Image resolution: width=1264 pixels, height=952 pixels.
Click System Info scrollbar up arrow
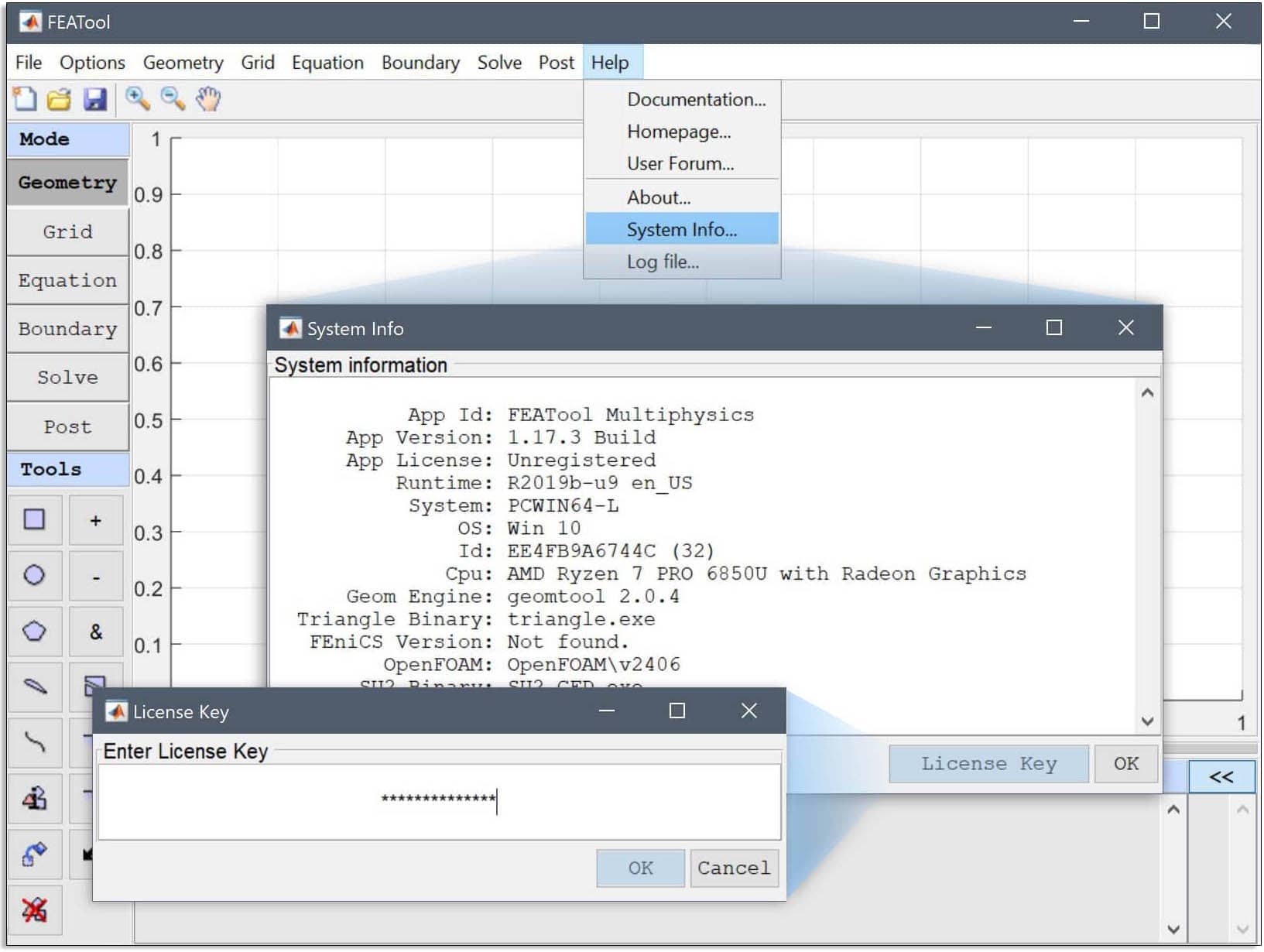[x=1148, y=392]
